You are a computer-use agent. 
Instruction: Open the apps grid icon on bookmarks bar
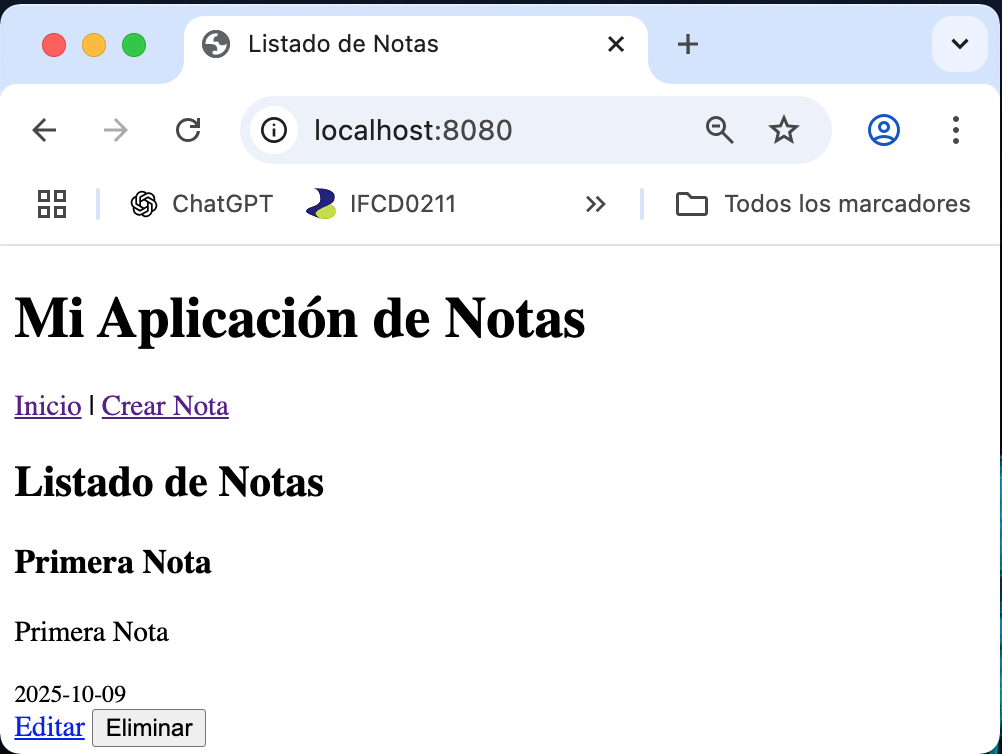pos(51,204)
